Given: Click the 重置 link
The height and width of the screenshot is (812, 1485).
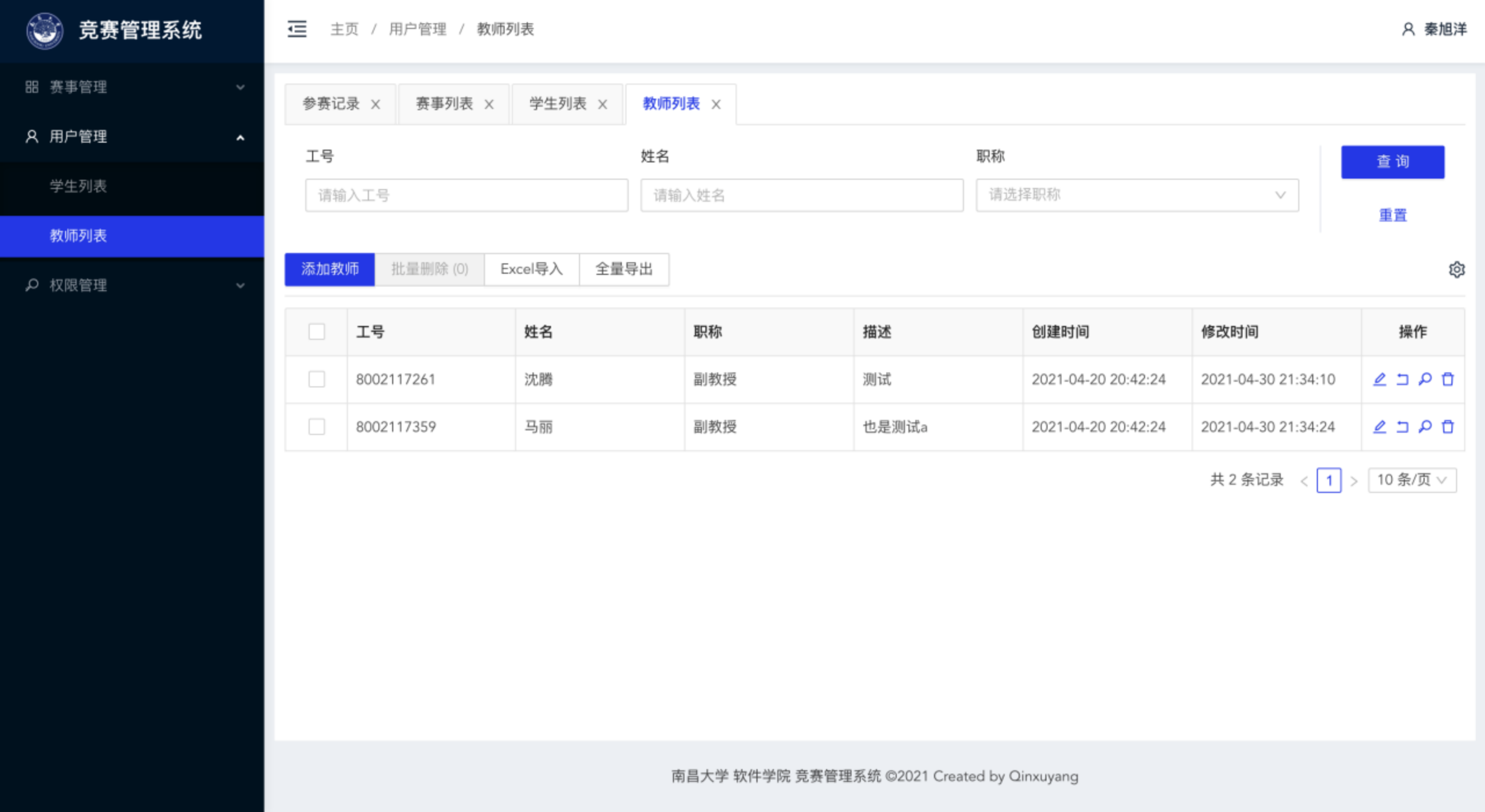Looking at the screenshot, I should click(1392, 215).
